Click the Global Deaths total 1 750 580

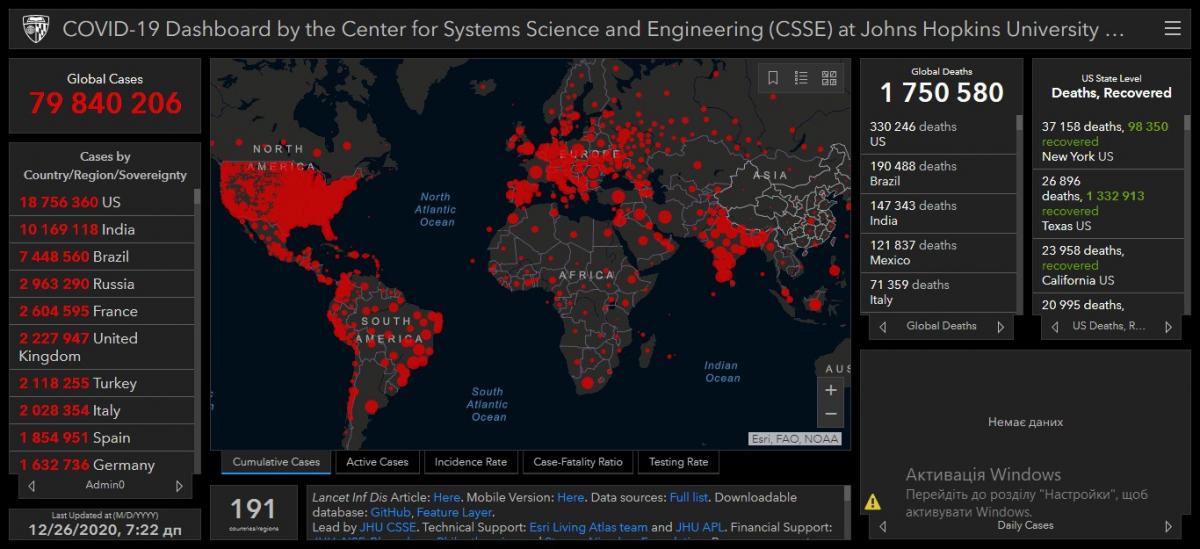942,93
